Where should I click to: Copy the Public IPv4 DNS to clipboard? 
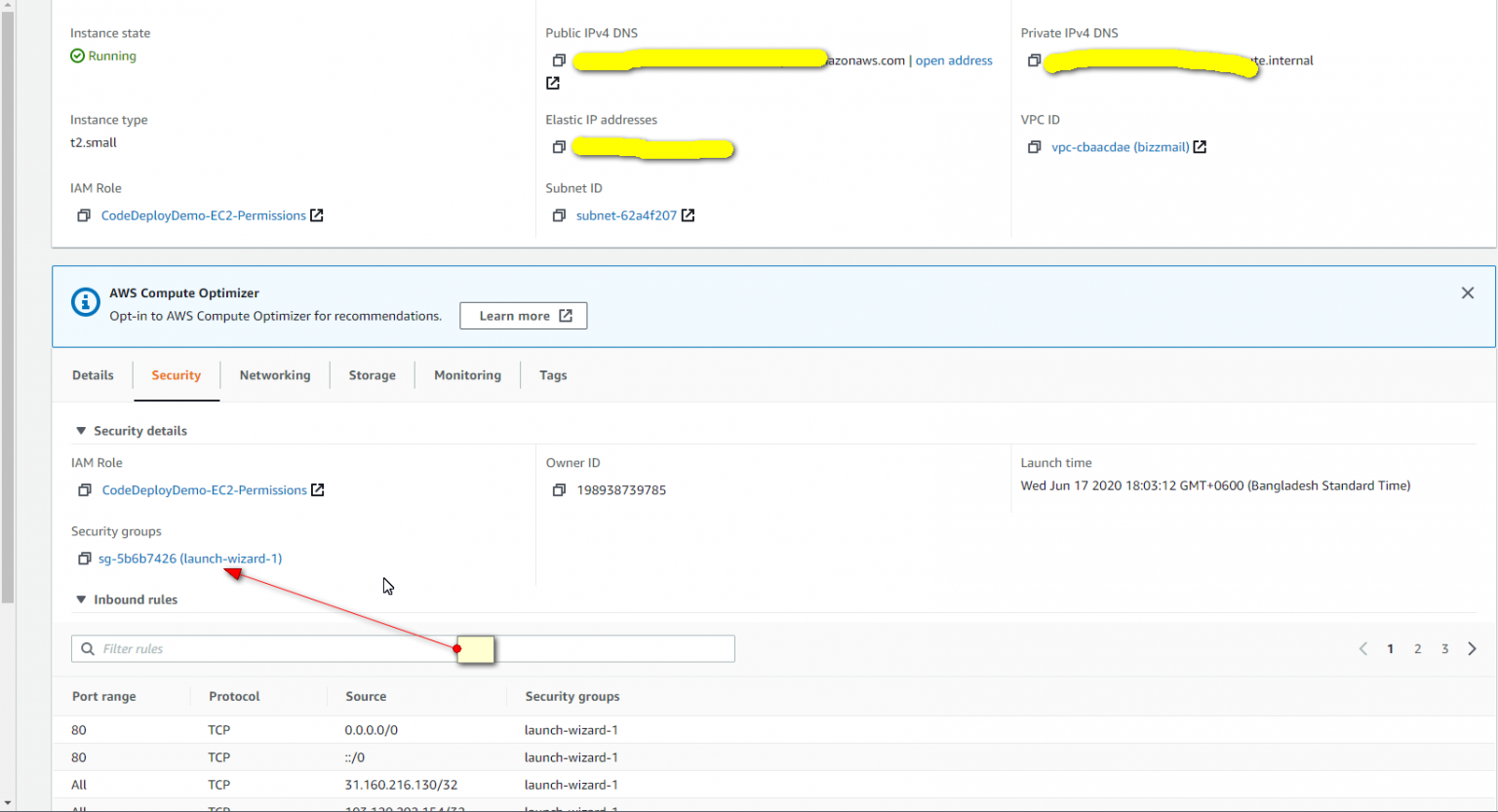(x=558, y=60)
